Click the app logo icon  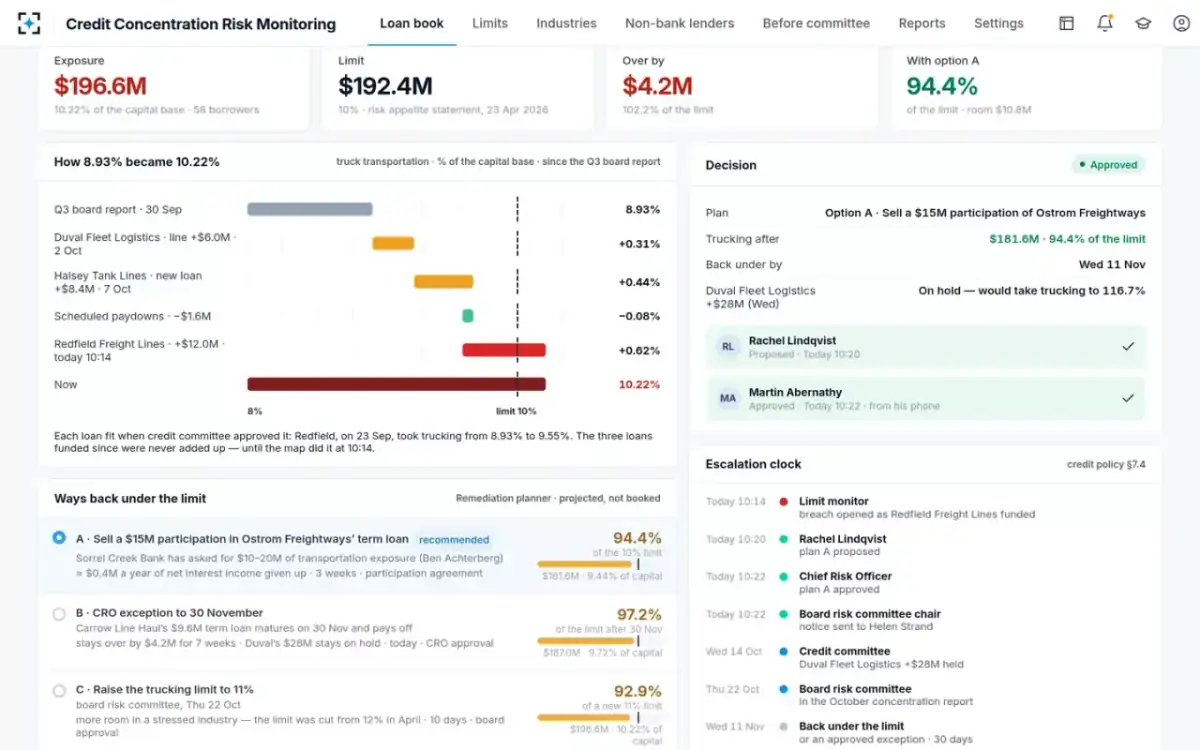[29, 23]
